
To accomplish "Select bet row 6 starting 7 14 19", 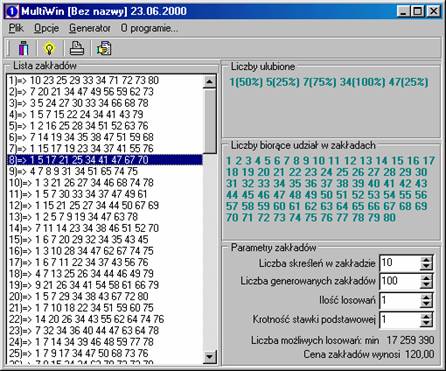I will 105,137.
